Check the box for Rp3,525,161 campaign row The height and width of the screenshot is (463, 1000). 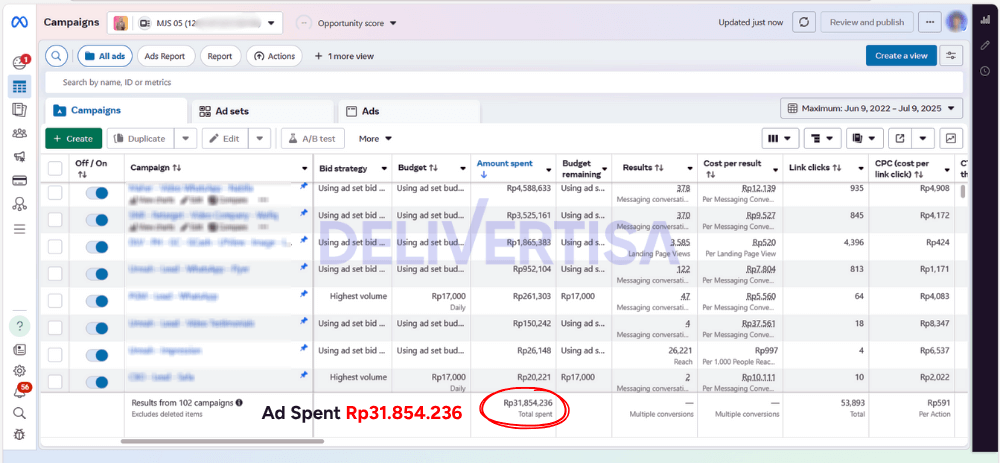pyautogui.click(x=55, y=220)
